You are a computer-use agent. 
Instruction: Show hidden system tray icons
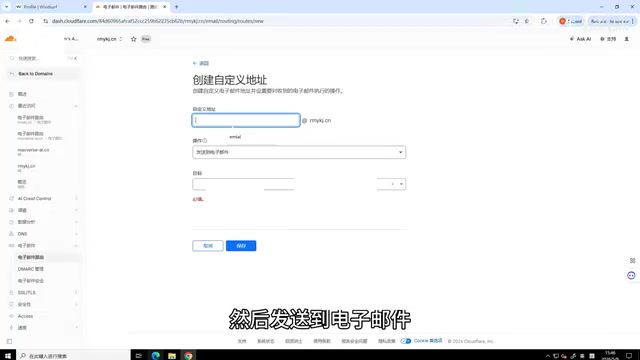pos(548,356)
